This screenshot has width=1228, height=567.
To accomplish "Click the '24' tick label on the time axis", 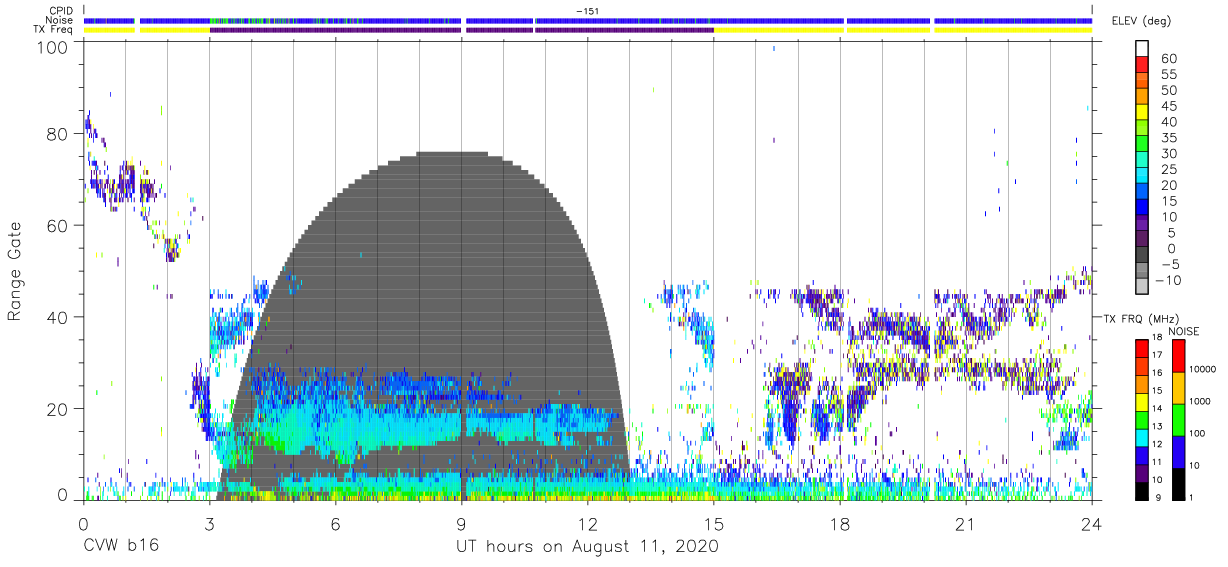I will click(x=1092, y=524).
